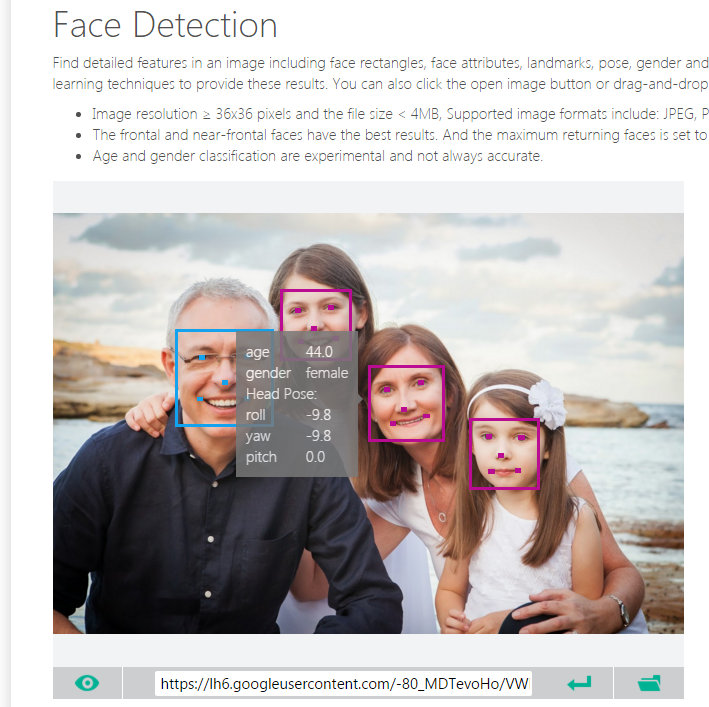Click the Face Detection heading

(x=165, y=25)
